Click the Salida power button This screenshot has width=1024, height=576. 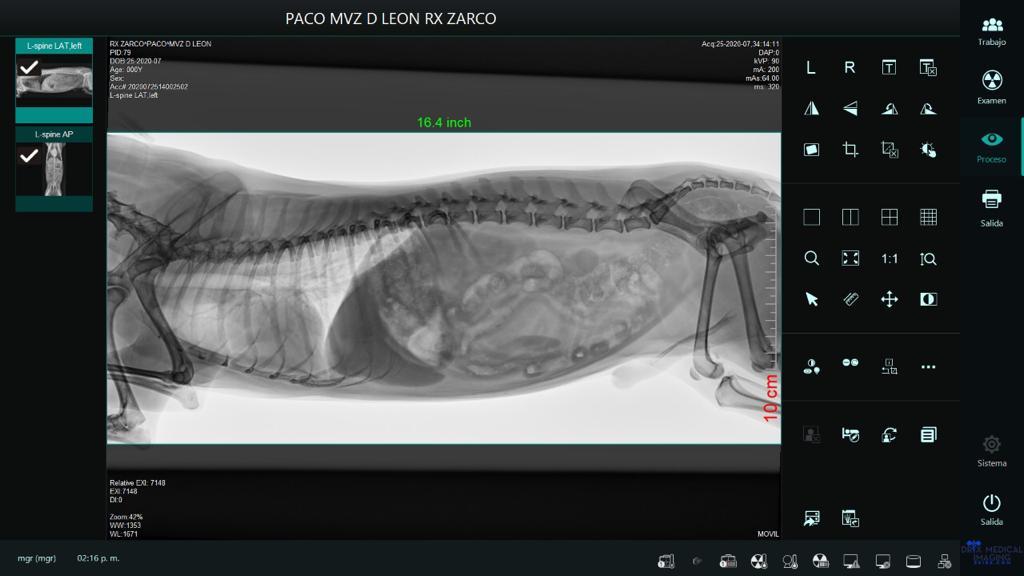pos(991,508)
